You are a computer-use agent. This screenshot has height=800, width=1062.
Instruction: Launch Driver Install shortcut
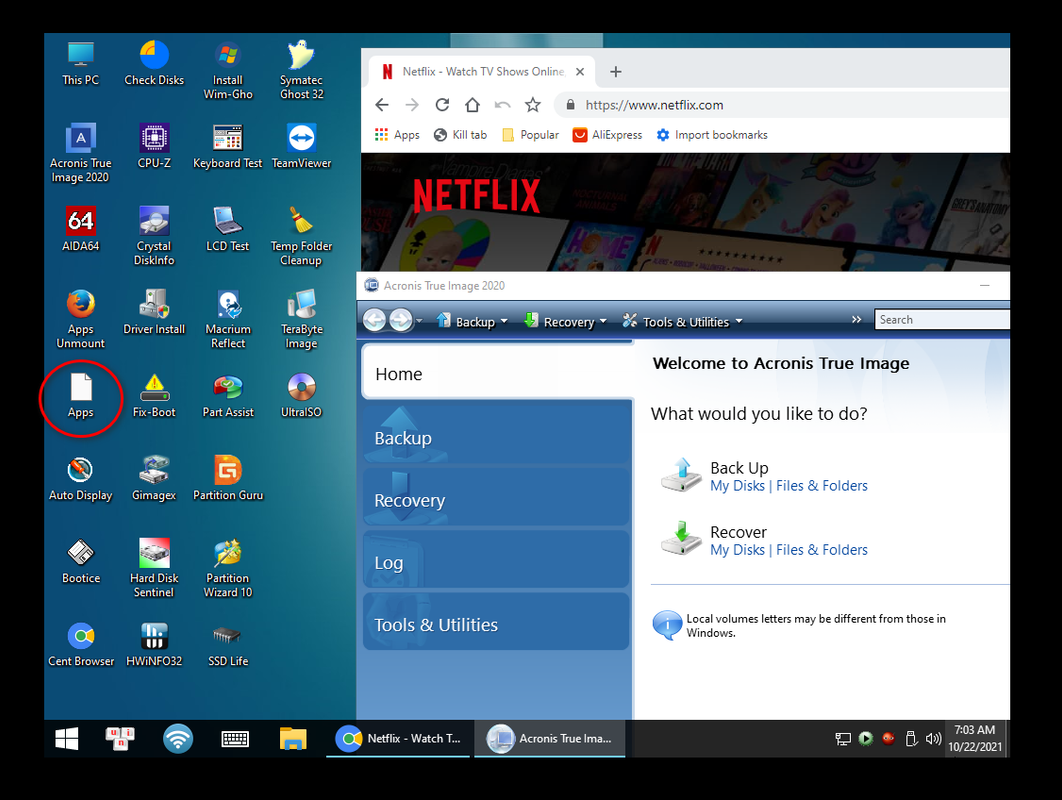click(x=154, y=312)
